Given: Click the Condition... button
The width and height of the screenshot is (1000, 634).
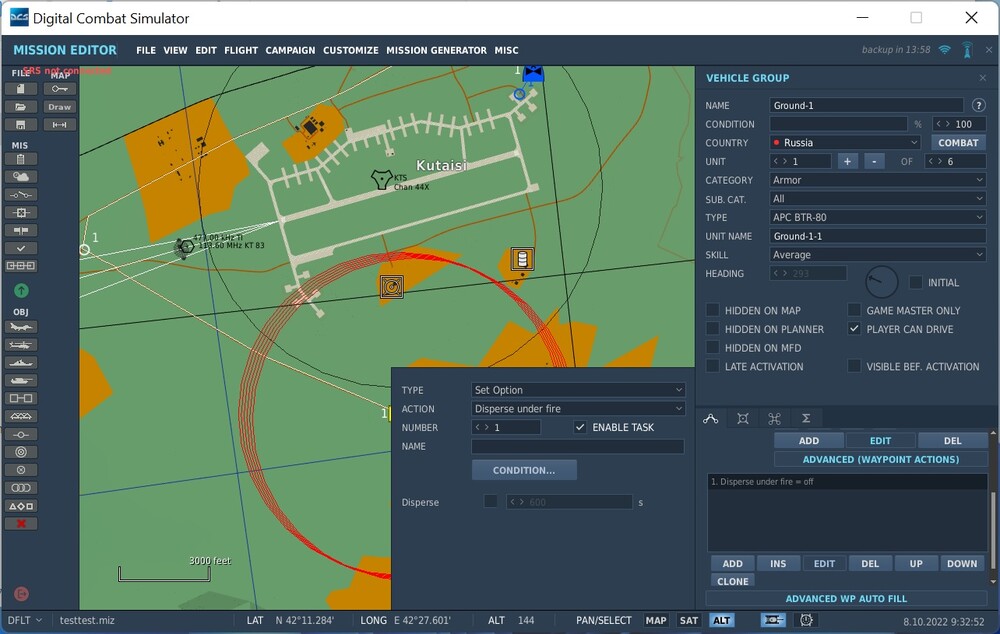Looking at the screenshot, I should [524, 470].
